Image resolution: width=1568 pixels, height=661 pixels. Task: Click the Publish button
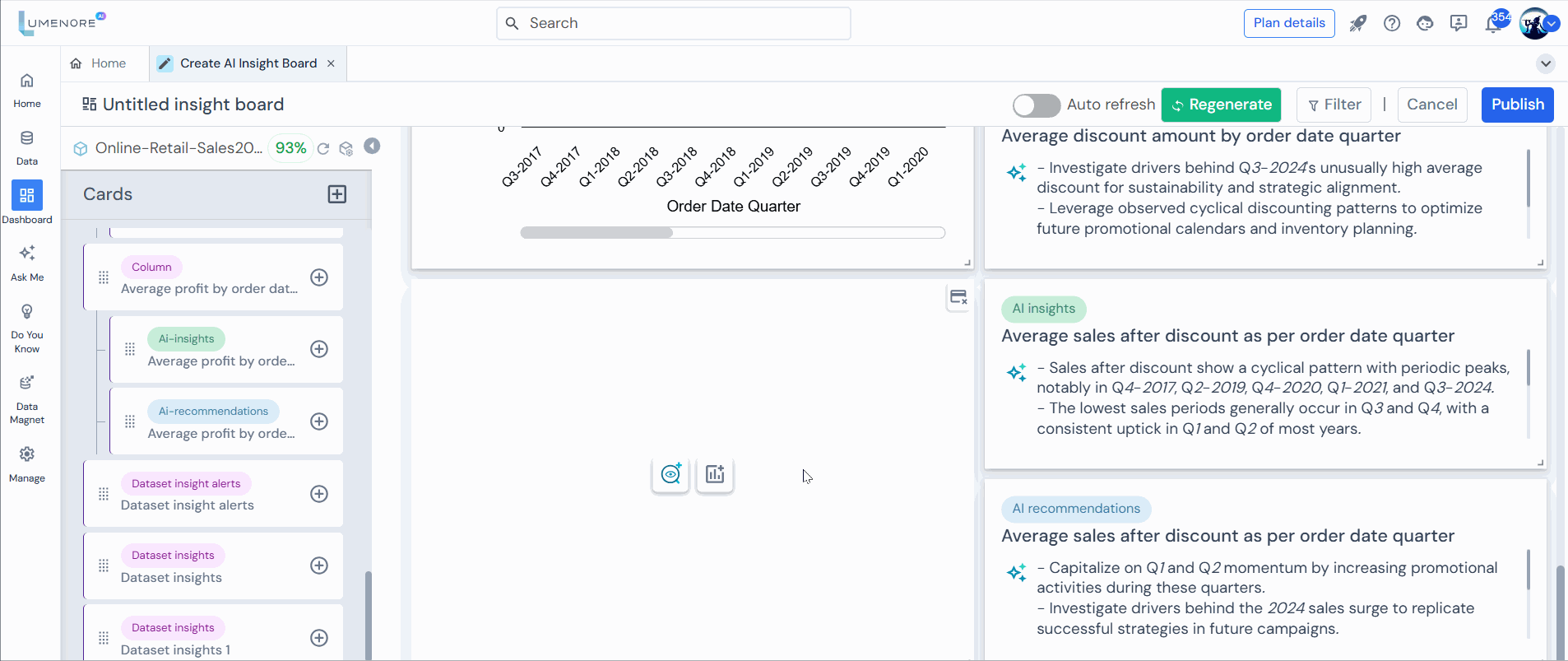click(x=1517, y=105)
